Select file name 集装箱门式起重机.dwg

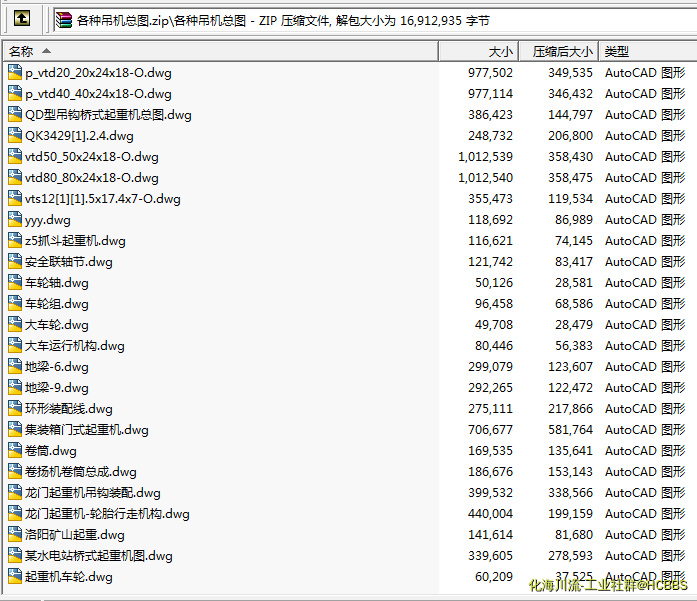87,430
